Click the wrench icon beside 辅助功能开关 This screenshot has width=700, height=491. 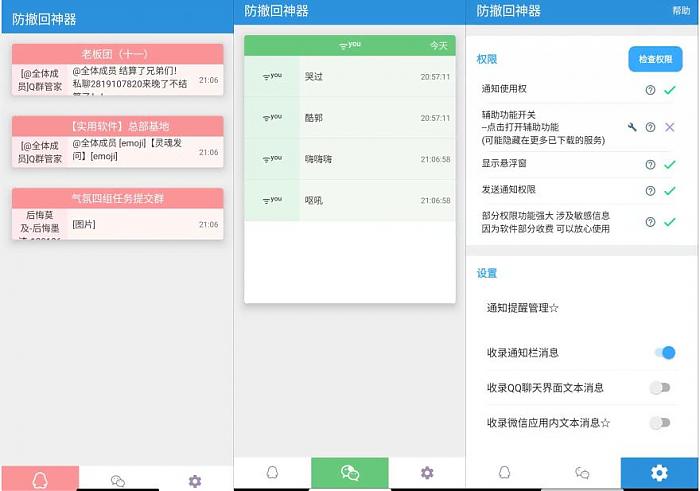click(632, 127)
